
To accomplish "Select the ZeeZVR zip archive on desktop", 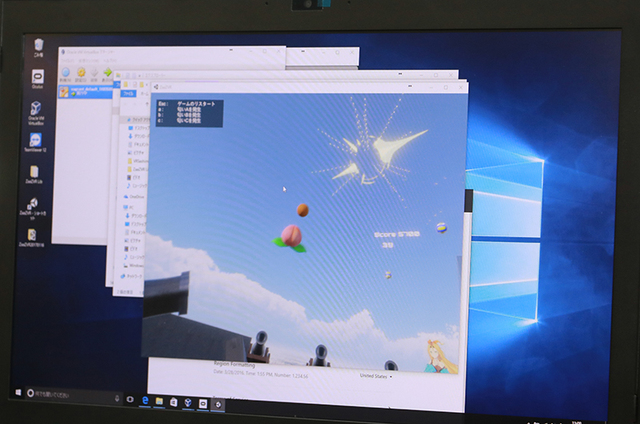I will (x=32, y=238).
